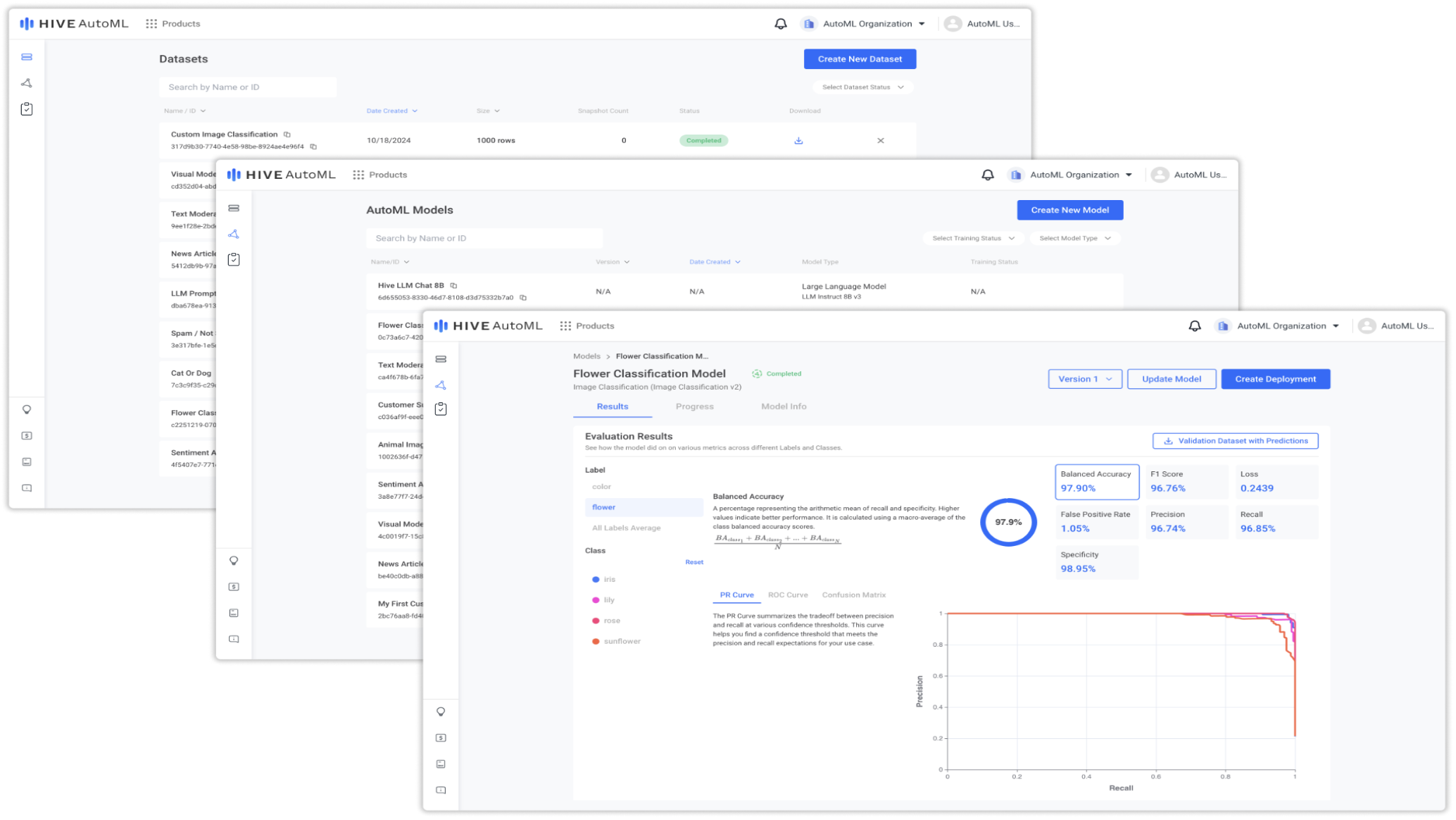Click clipboard icon in AutoML Models window sidebar
1456x820 pixels.
pos(234,260)
